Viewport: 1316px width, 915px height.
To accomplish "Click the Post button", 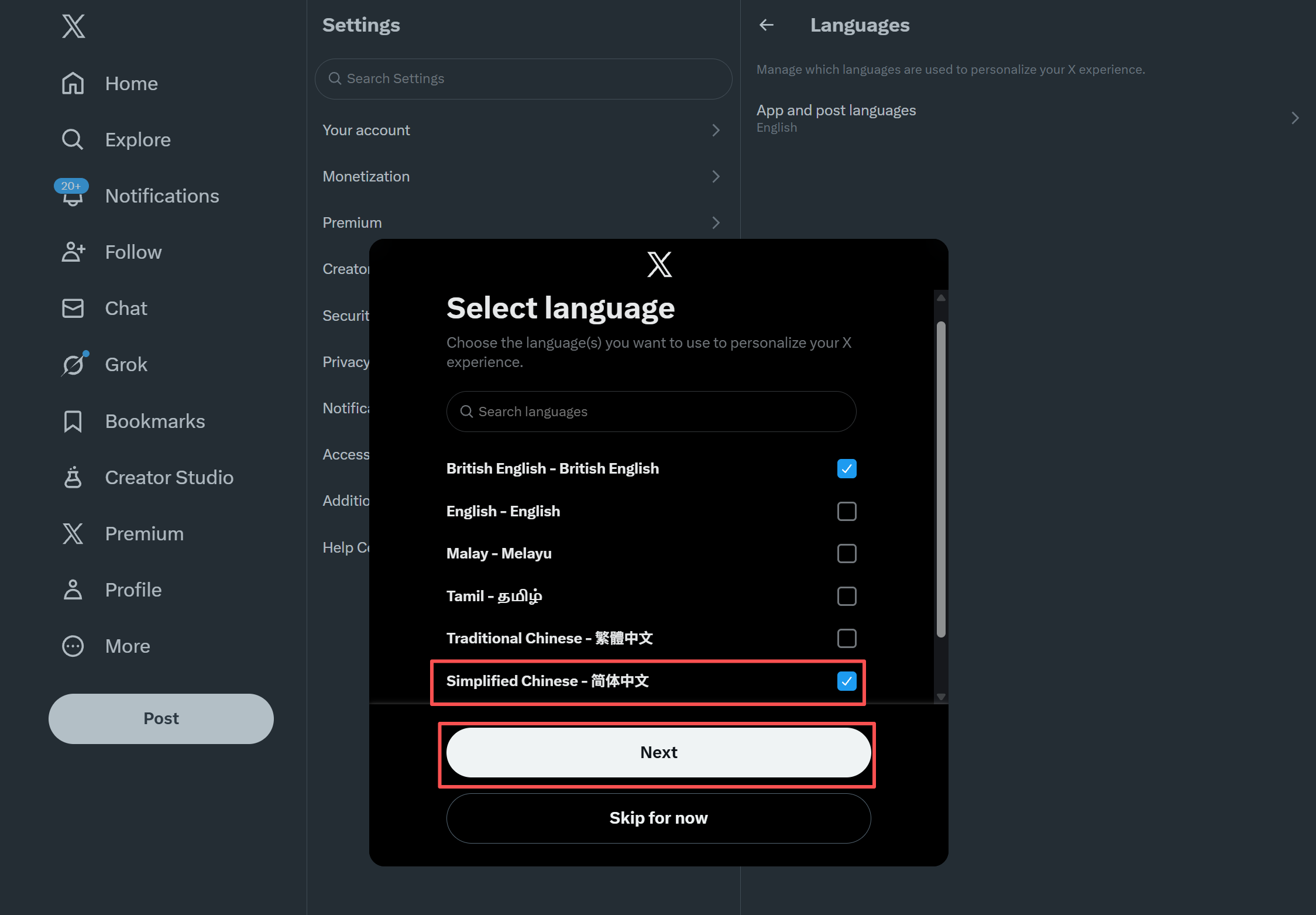I will click(161, 718).
